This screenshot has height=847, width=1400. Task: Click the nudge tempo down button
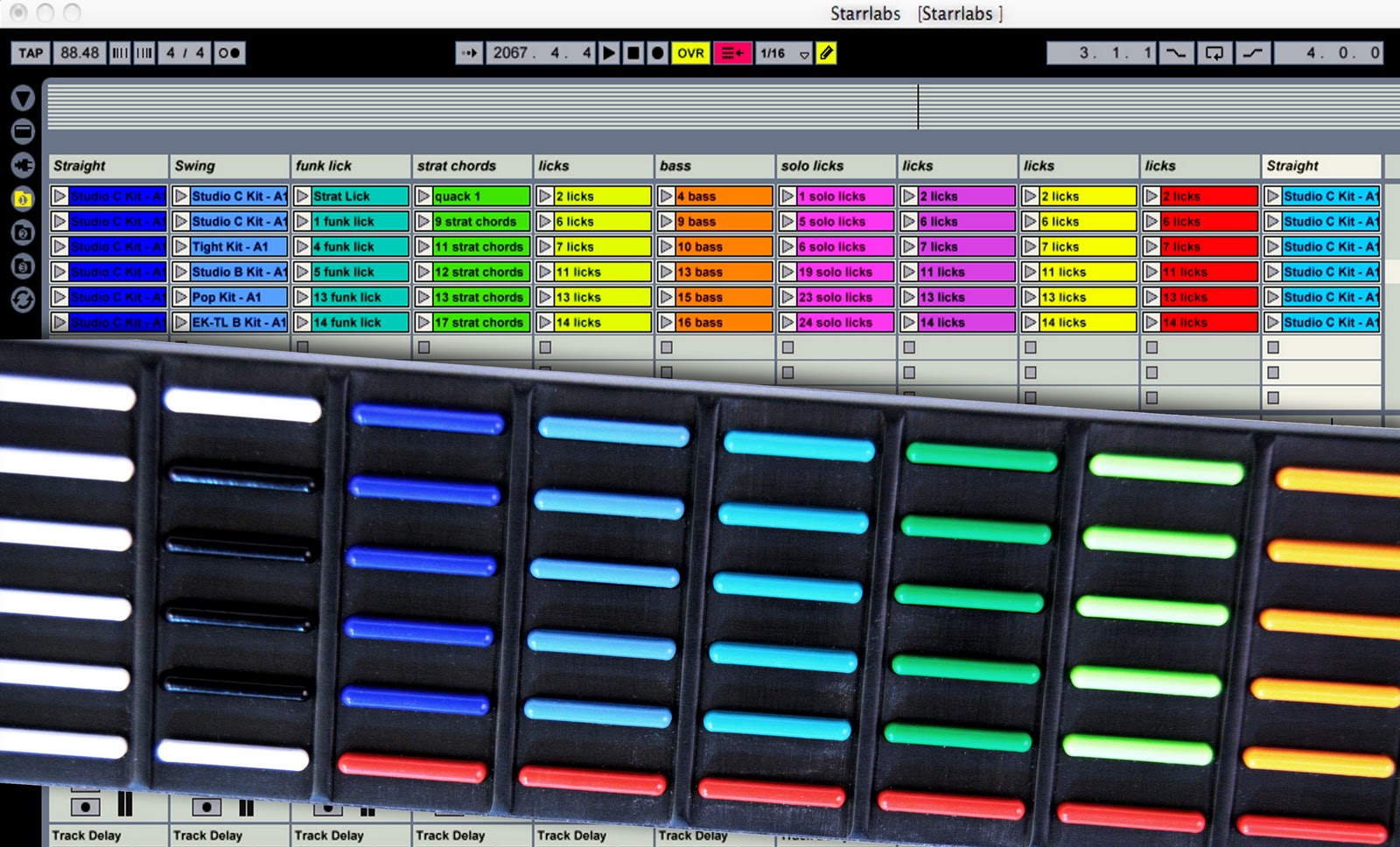[x=120, y=53]
